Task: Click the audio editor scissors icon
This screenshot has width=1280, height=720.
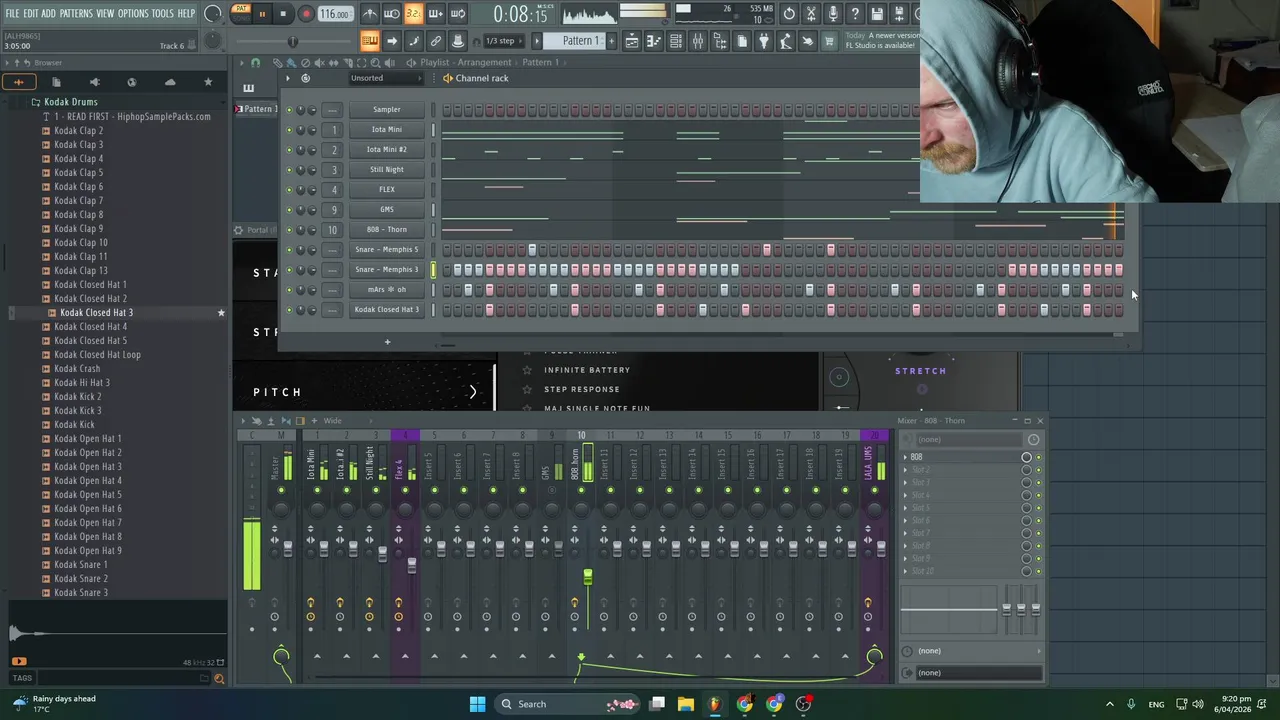Action: (811, 14)
